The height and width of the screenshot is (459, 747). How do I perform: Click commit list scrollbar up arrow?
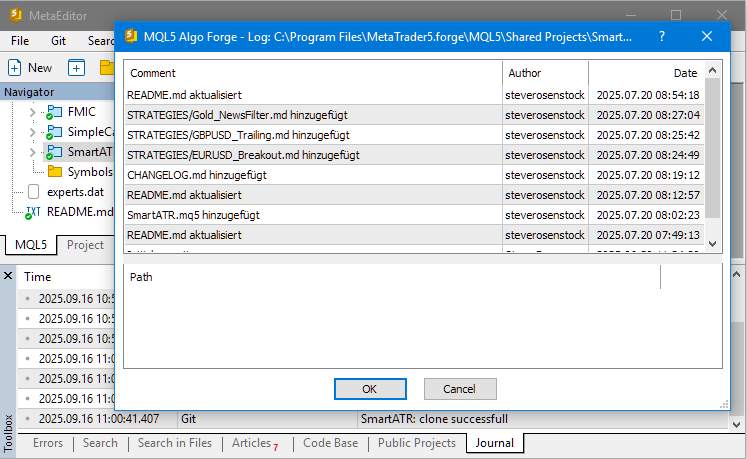(713, 71)
